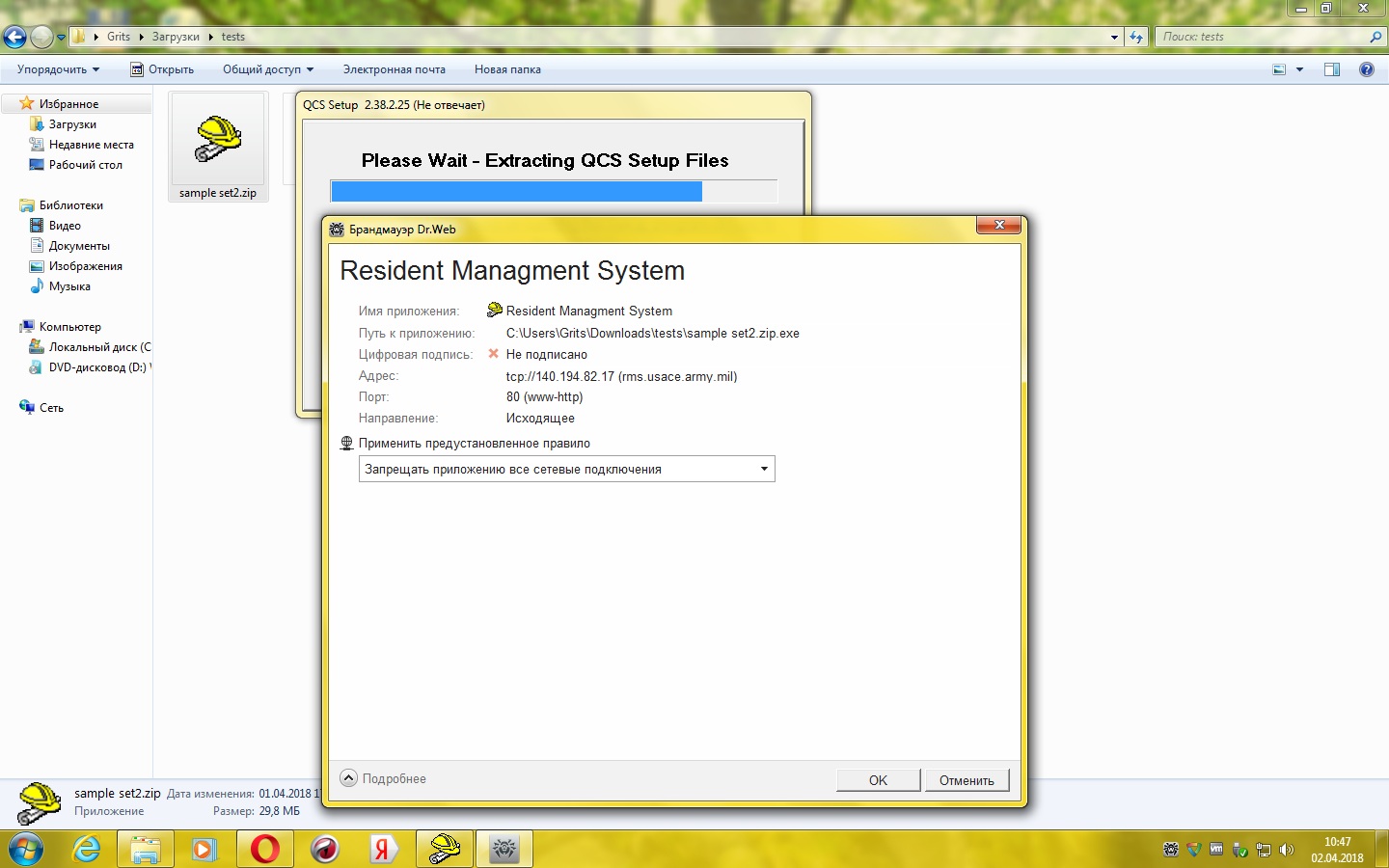Open the Общий доступ menu
The width and height of the screenshot is (1389, 868).
pos(268,69)
